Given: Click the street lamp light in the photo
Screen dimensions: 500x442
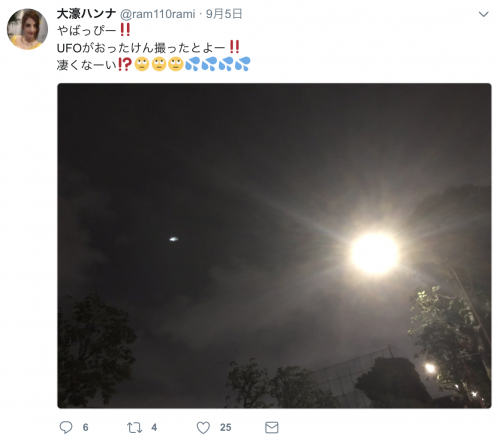Looking at the screenshot, I should point(430,368).
